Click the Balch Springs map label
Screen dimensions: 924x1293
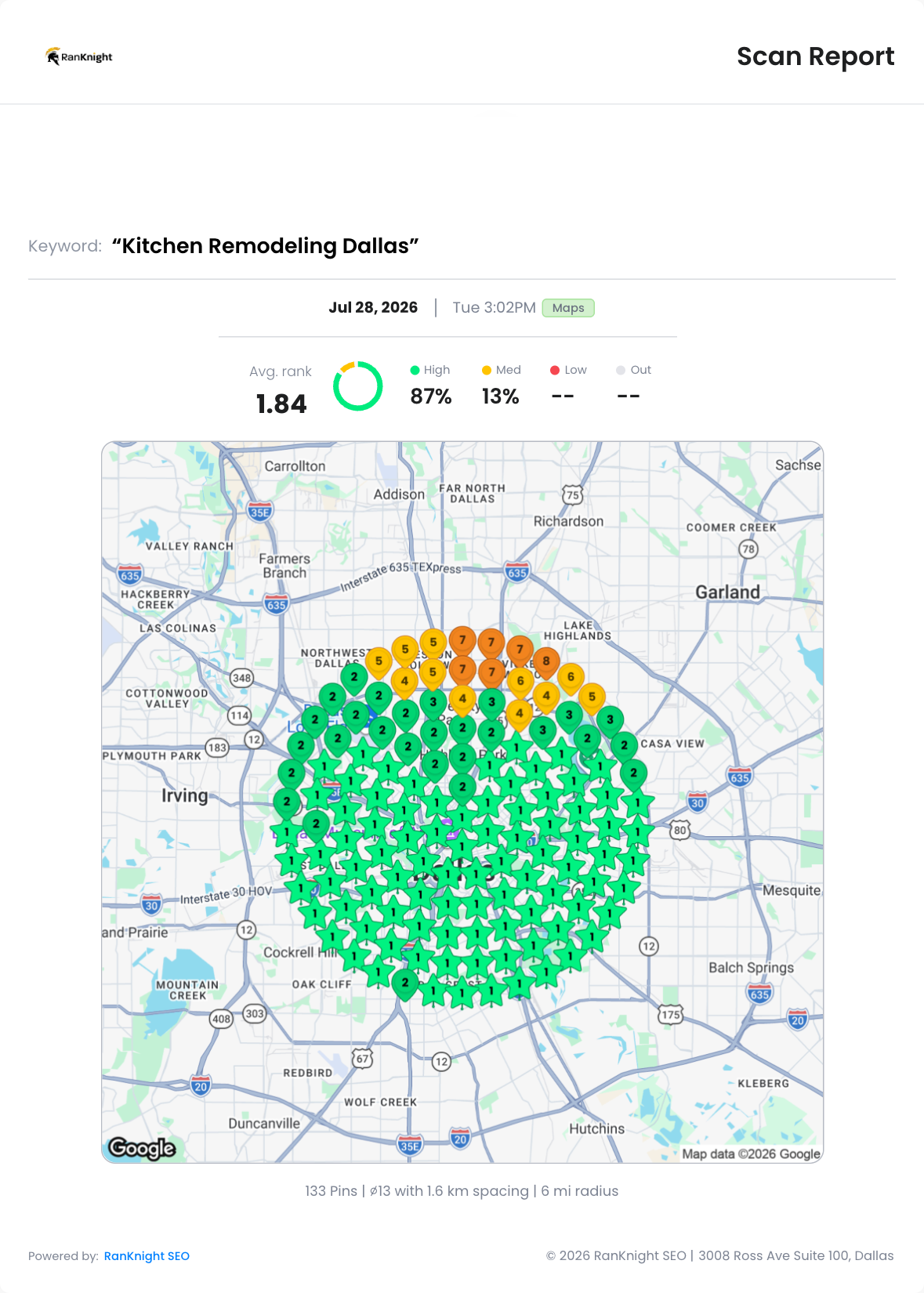(751, 968)
